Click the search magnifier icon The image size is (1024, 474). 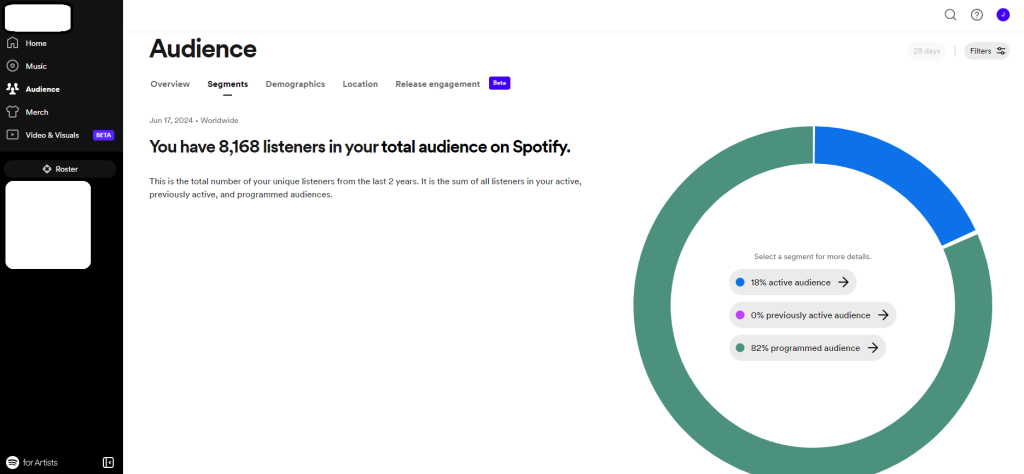pos(950,15)
